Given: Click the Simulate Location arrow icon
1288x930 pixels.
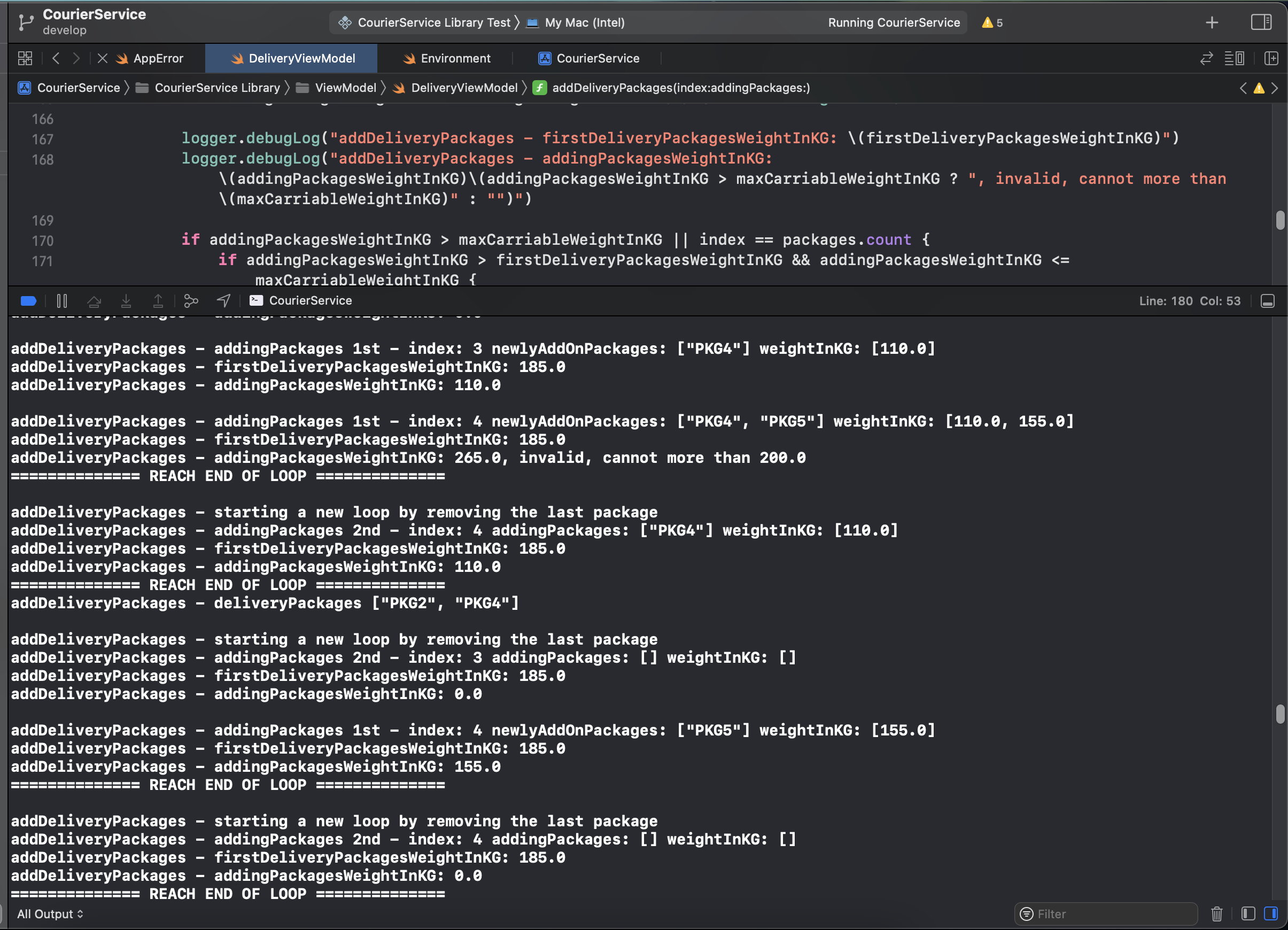Looking at the screenshot, I should [x=223, y=300].
